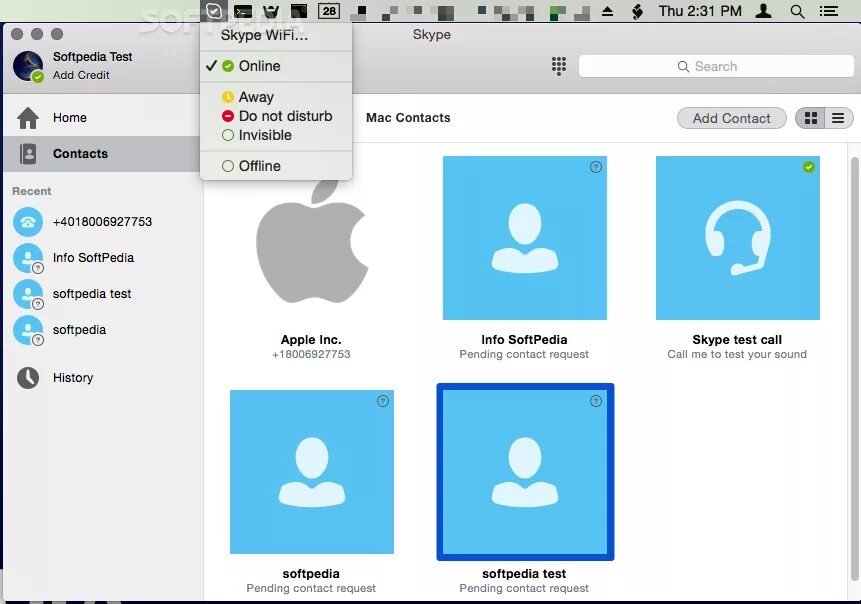This screenshot has height=604, width=861.
Task: Set status to Away
Action: (276, 97)
